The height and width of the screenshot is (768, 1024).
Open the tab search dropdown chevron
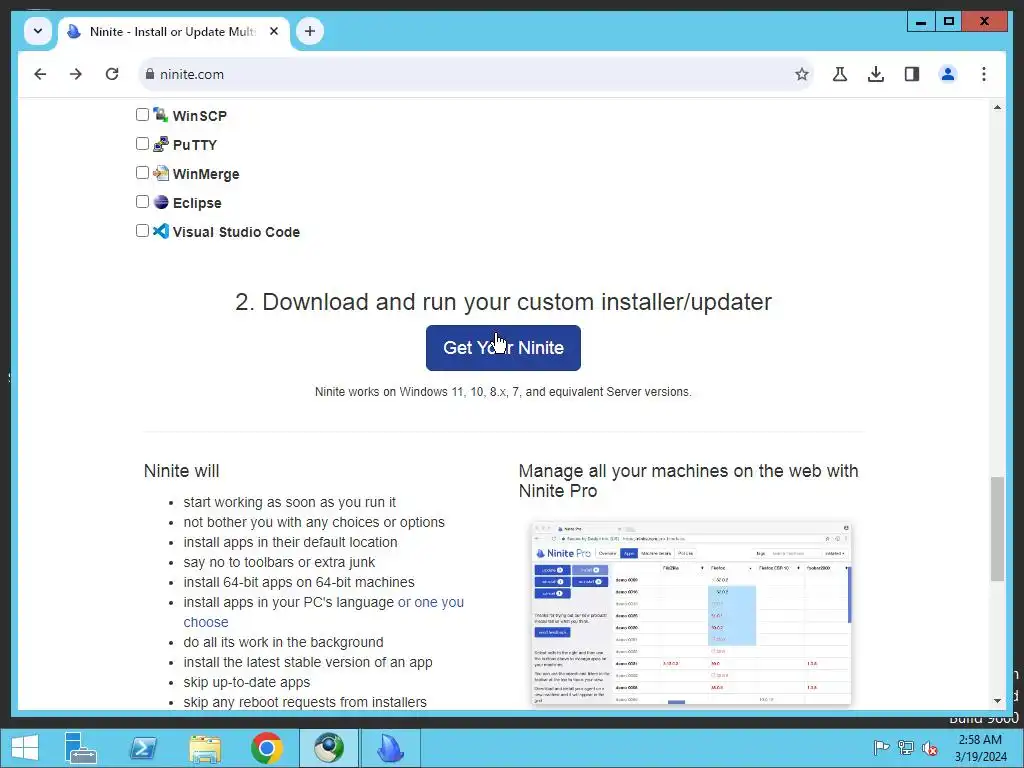click(38, 31)
